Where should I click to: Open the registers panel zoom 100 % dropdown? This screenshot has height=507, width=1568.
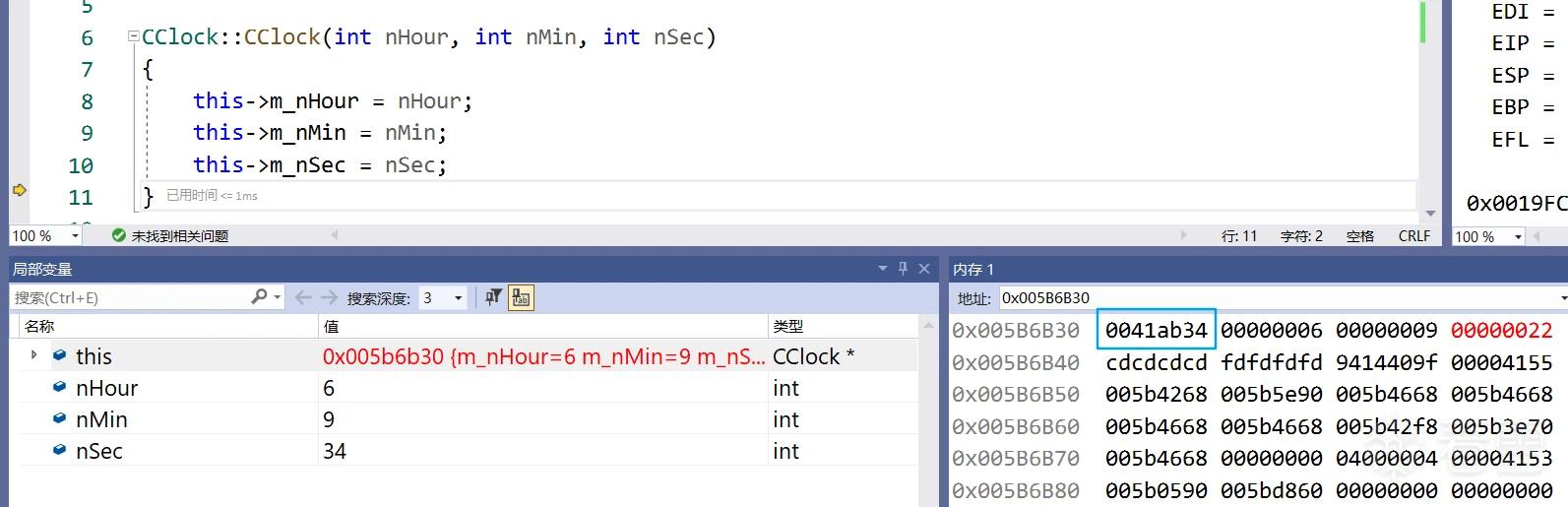coord(1518,236)
